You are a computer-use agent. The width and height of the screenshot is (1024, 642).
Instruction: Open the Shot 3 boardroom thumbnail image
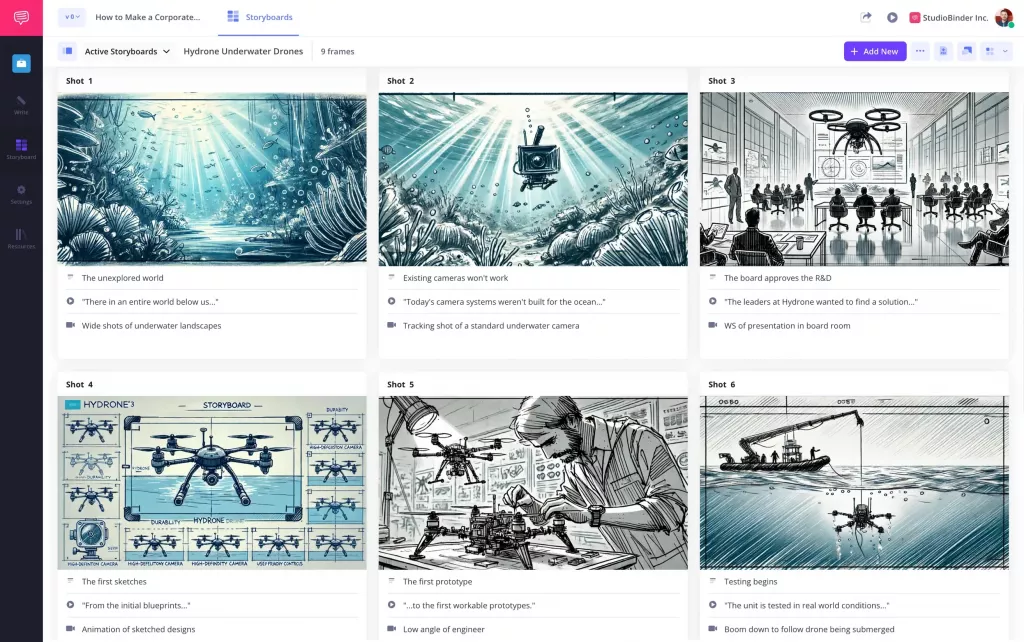click(853, 177)
